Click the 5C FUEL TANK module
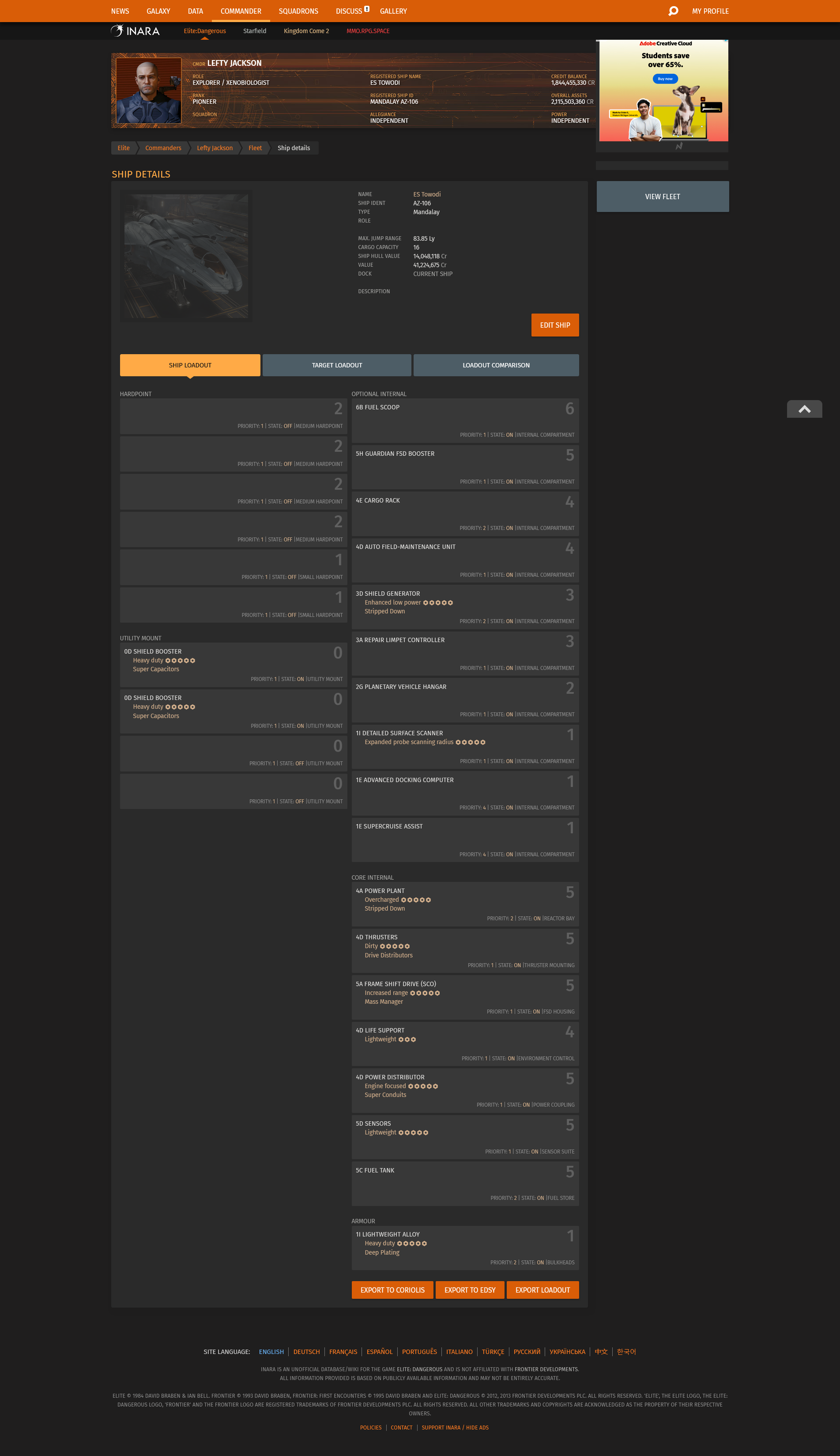The width and height of the screenshot is (840, 1456). pos(465,1184)
